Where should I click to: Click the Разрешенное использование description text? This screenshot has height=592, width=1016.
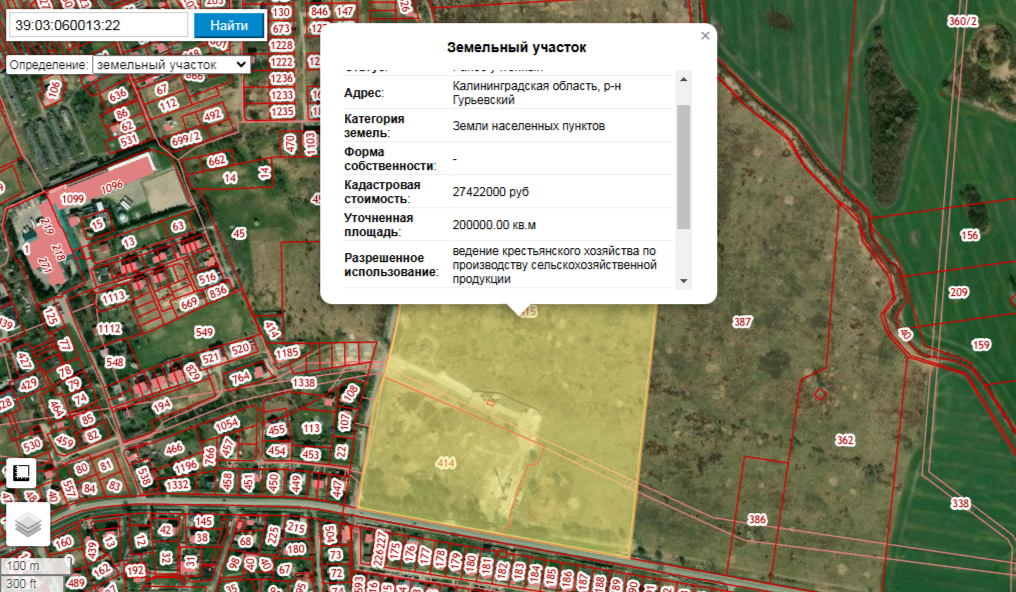[553, 265]
